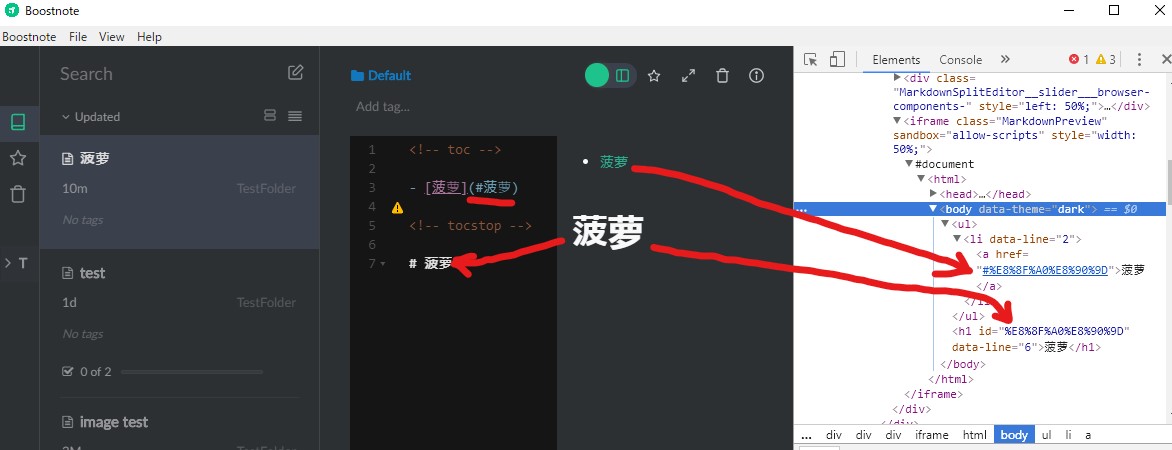Screen dimensions: 1172x450
Task: Click the <!-- tocstop --> line in editor
Action: [470, 226]
